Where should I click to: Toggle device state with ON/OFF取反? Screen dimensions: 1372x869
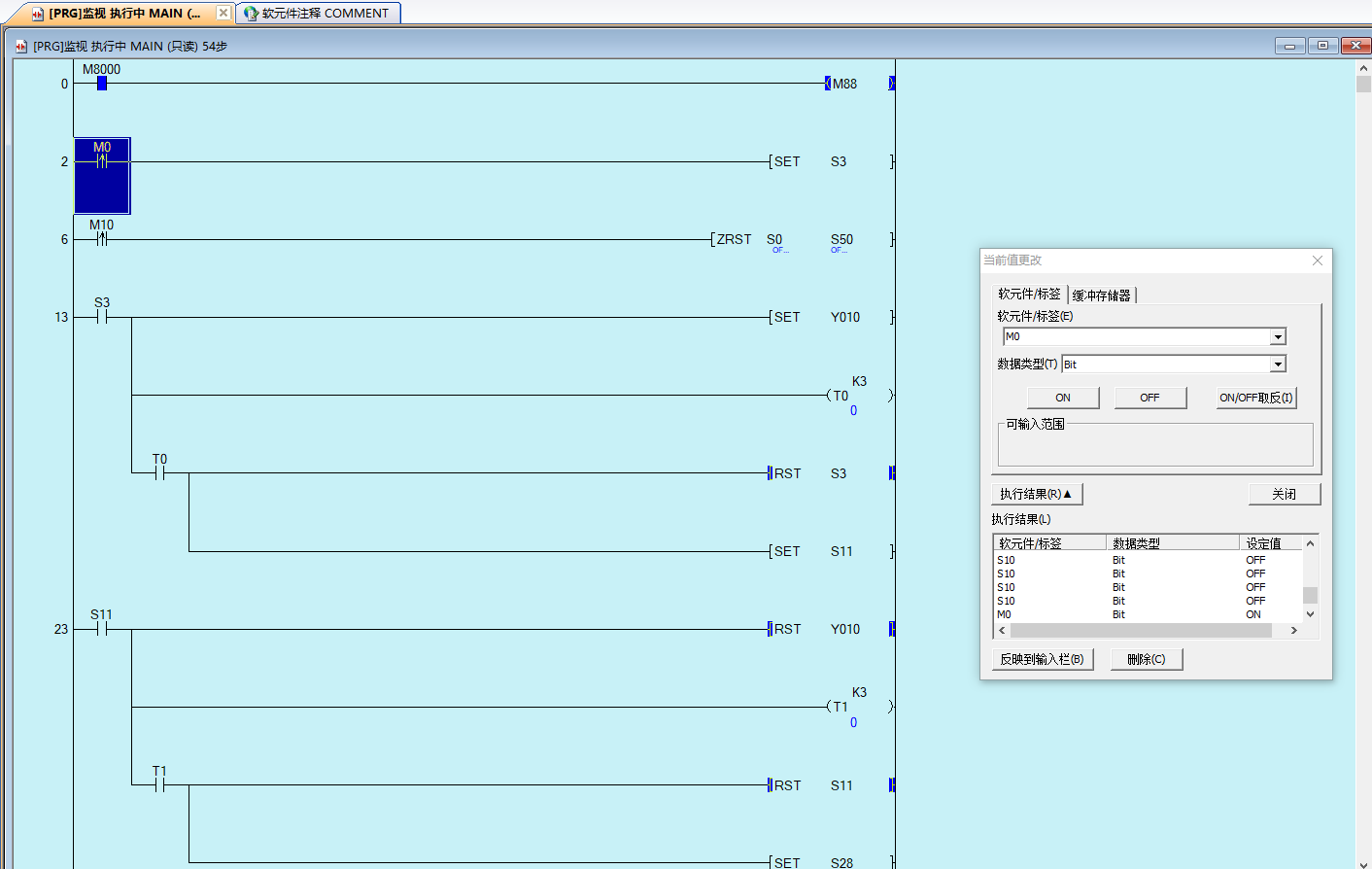(x=1255, y=398)
